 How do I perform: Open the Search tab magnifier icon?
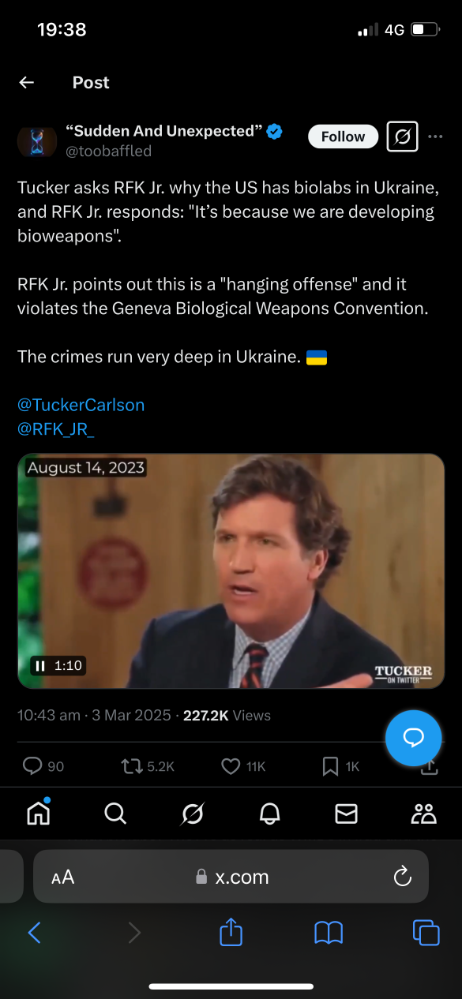pyautogui.click(x=115, y=814)
